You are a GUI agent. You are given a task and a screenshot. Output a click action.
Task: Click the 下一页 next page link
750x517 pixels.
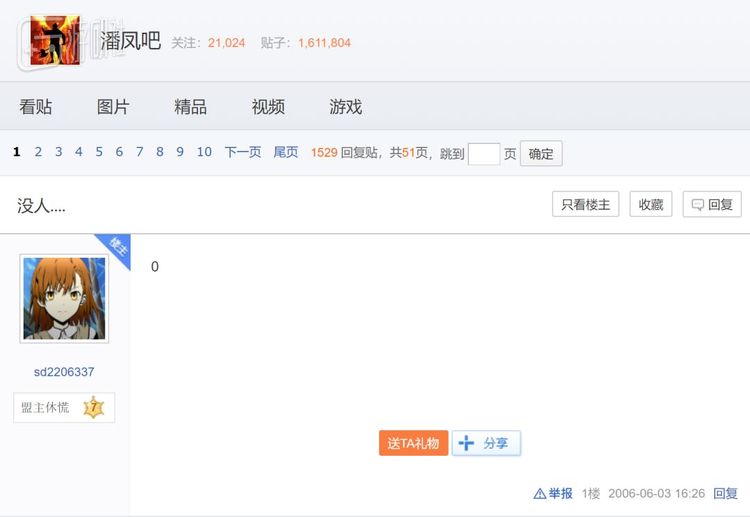point(243,152)
